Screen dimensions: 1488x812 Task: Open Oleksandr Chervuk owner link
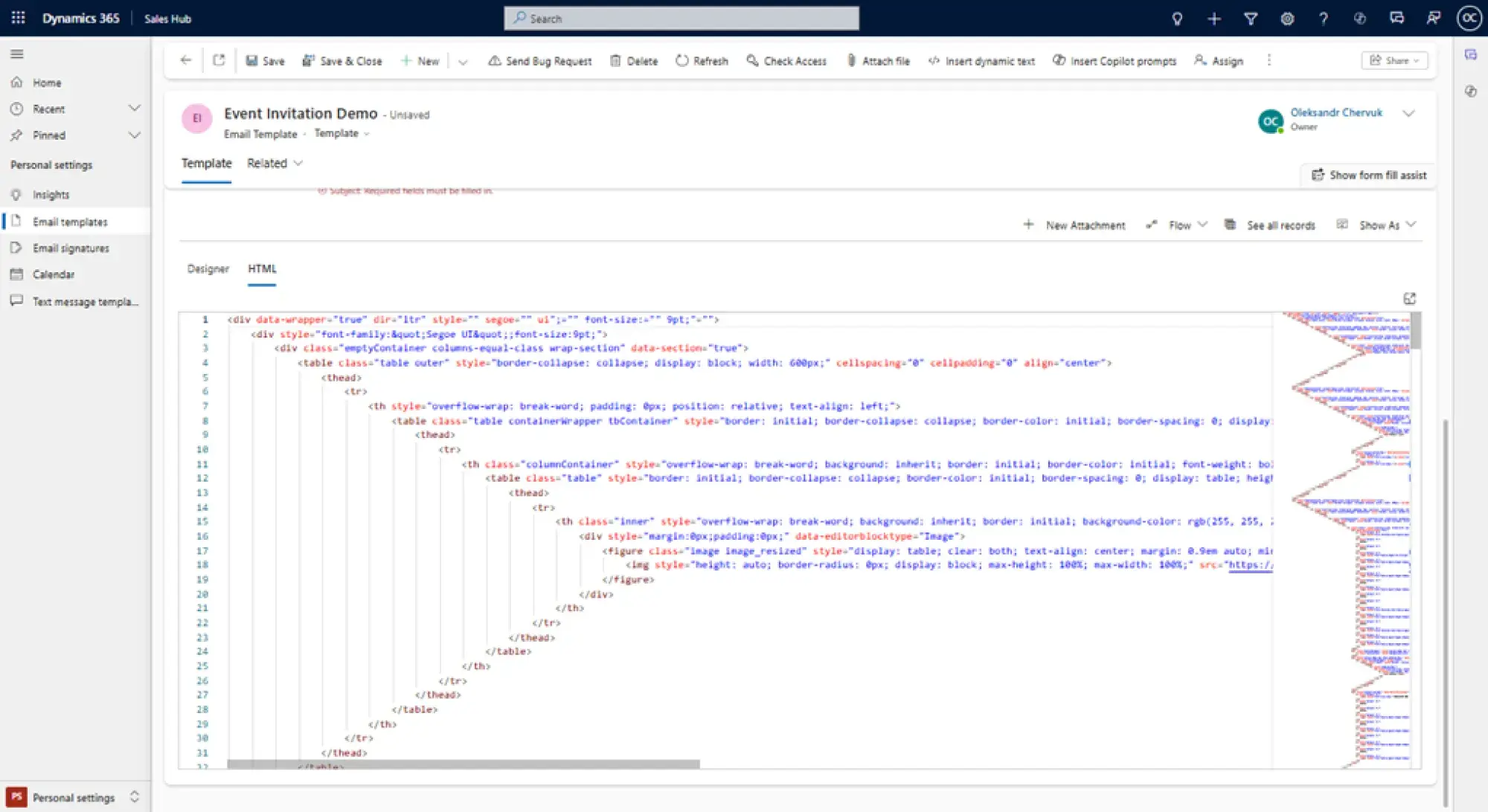tap(1336, 112)
